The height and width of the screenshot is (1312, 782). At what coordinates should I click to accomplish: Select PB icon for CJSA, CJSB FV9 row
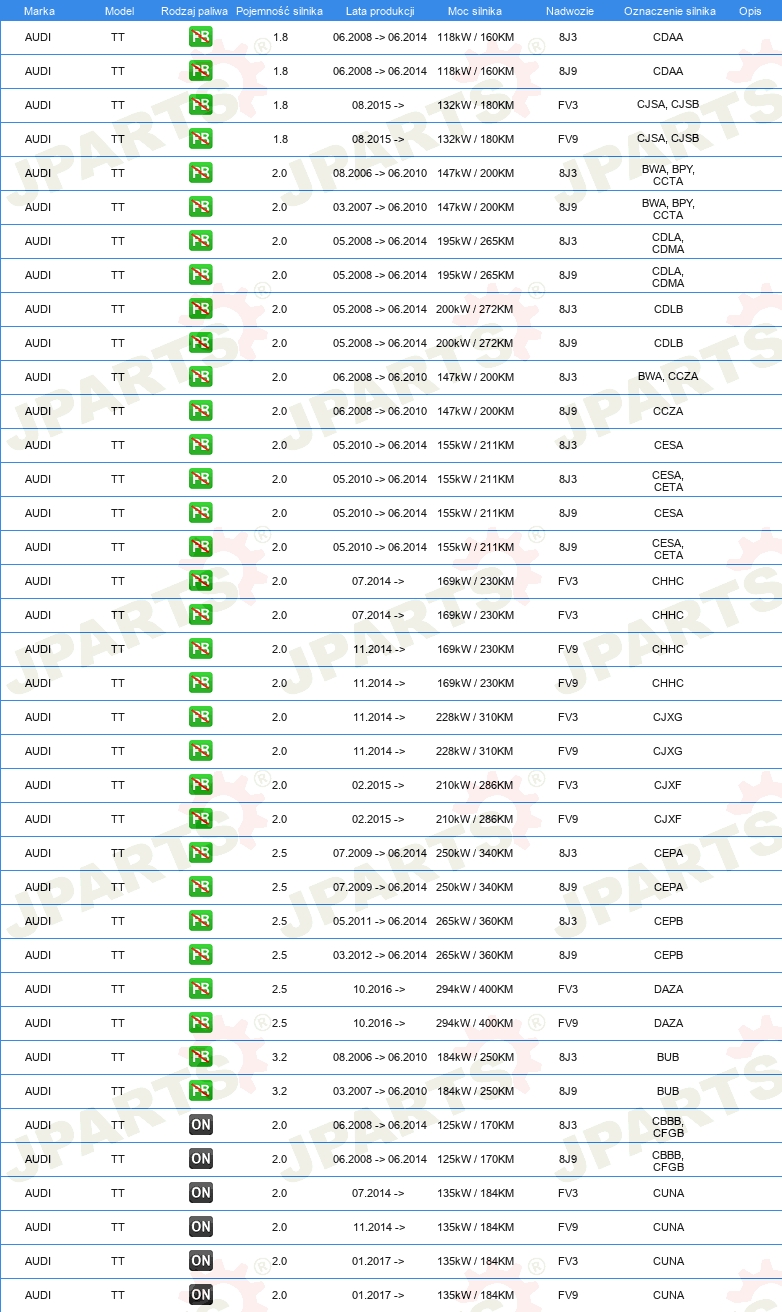200,139
